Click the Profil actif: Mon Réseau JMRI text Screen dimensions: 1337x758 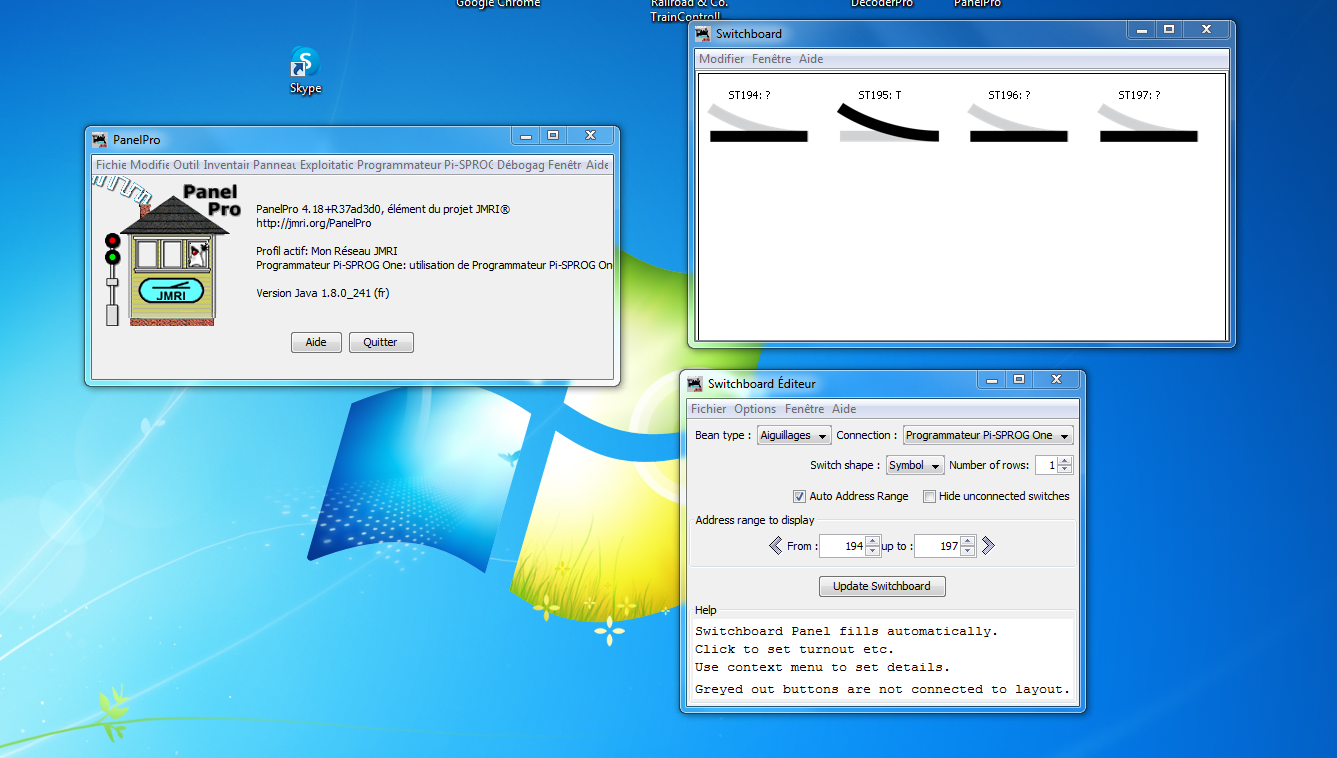327,251
